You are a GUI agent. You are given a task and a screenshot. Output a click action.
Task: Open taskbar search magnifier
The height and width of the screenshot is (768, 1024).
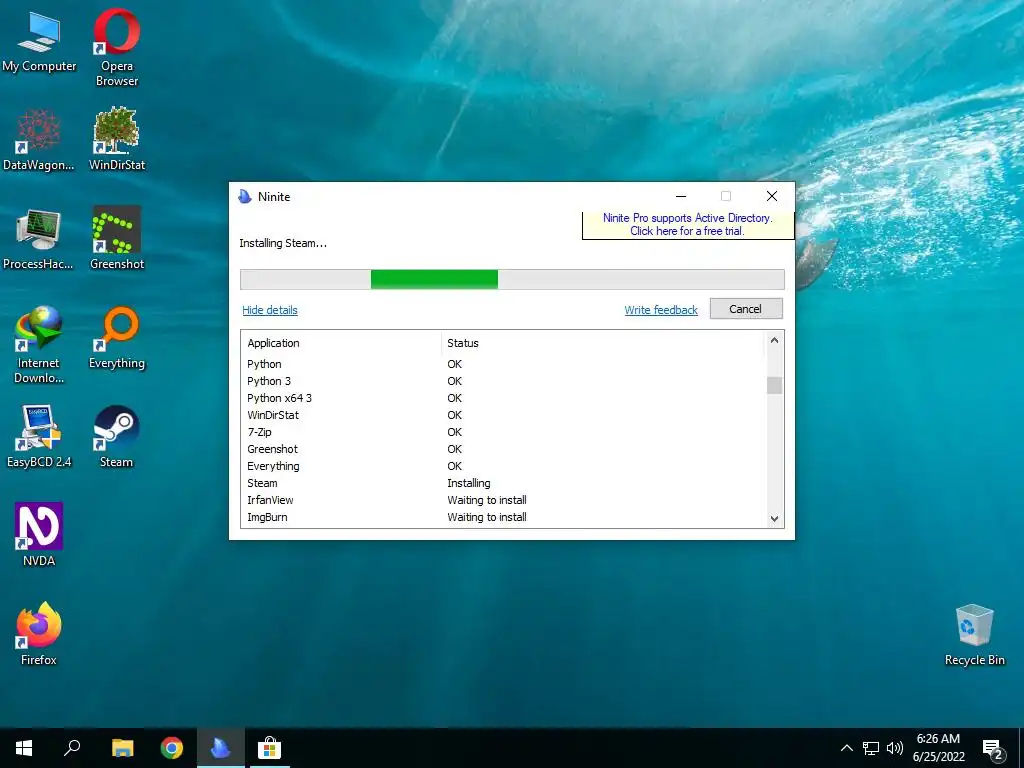tap(72, 748)
